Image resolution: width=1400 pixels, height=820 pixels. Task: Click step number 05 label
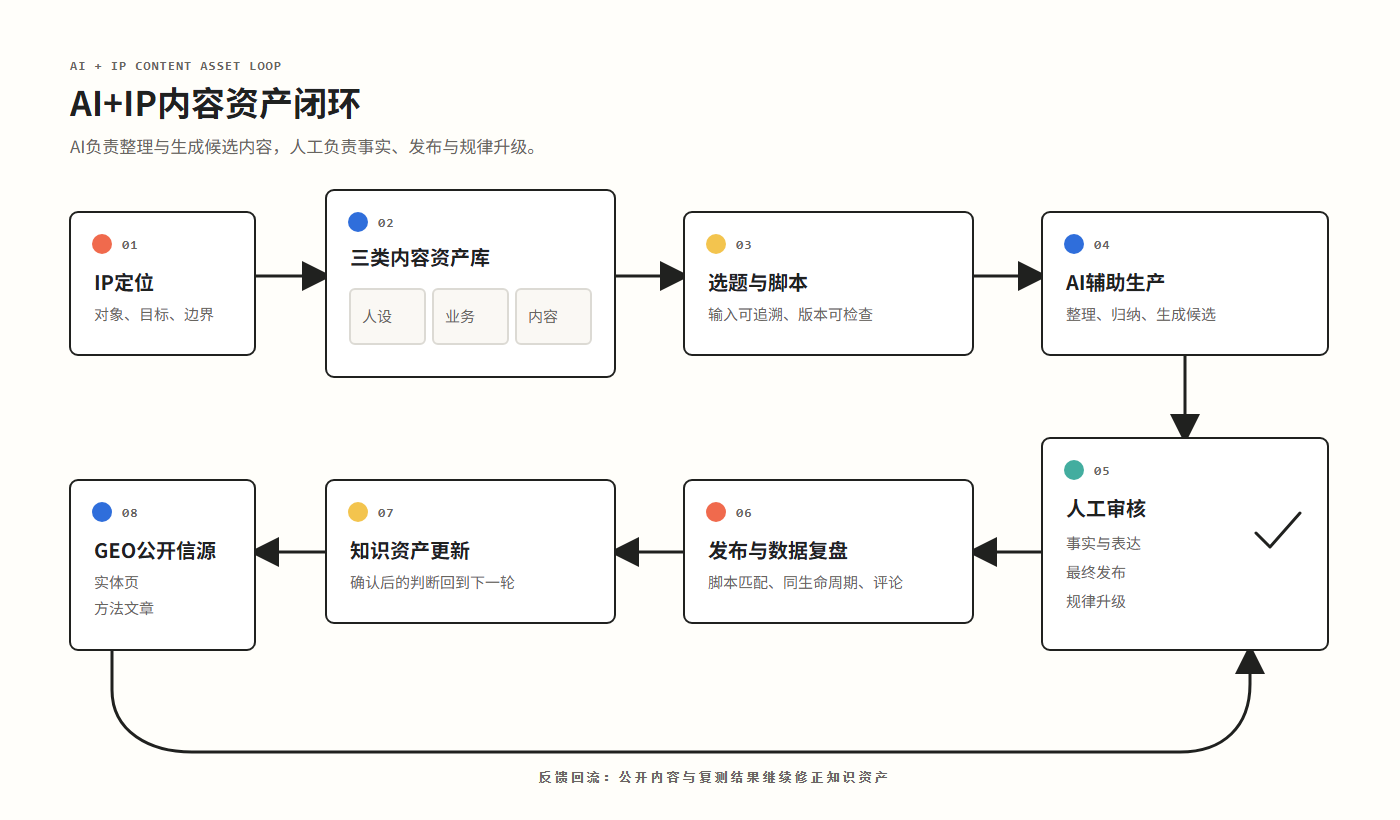click(1101, 471)
